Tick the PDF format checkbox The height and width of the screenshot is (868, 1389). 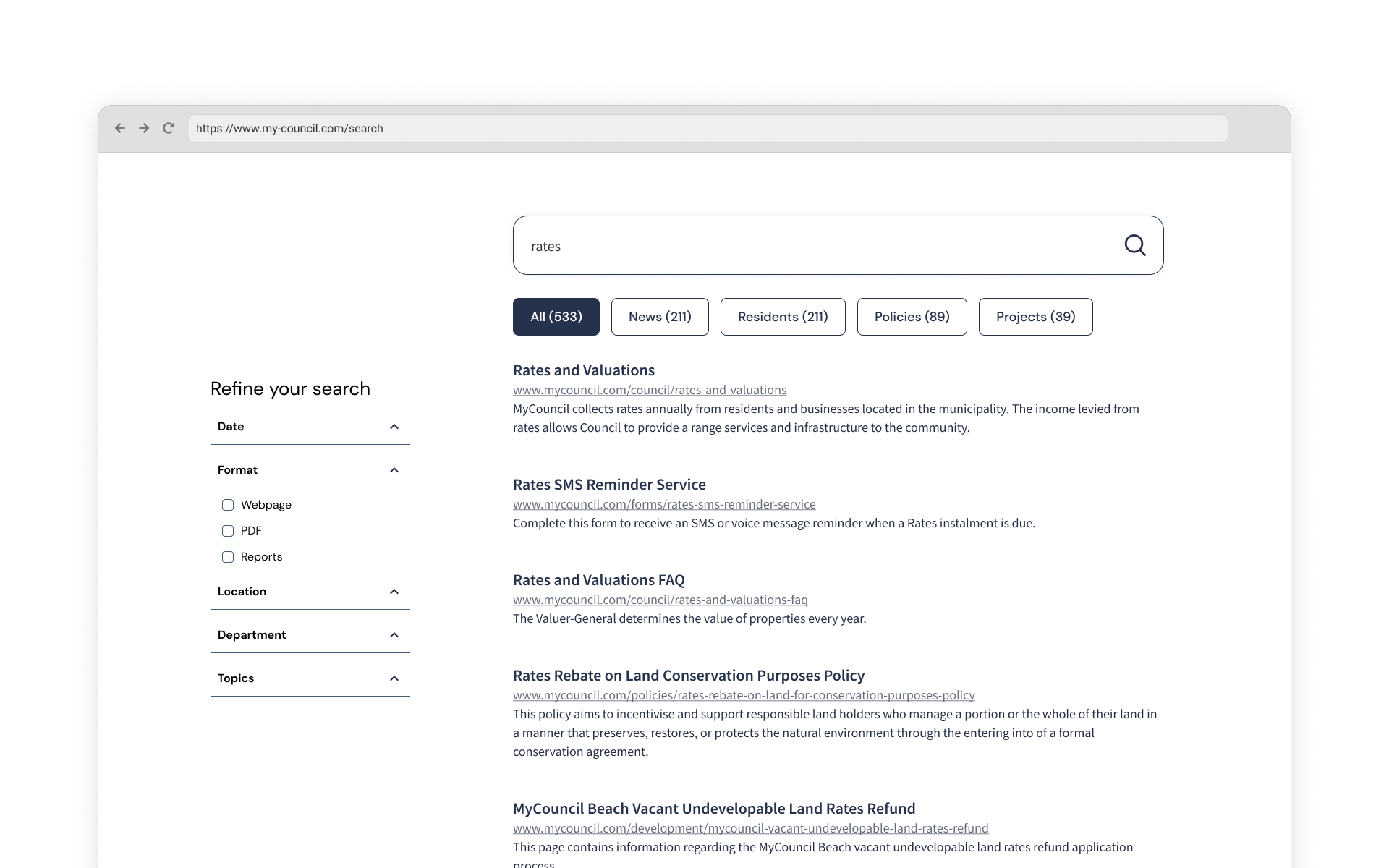point(228,531)
